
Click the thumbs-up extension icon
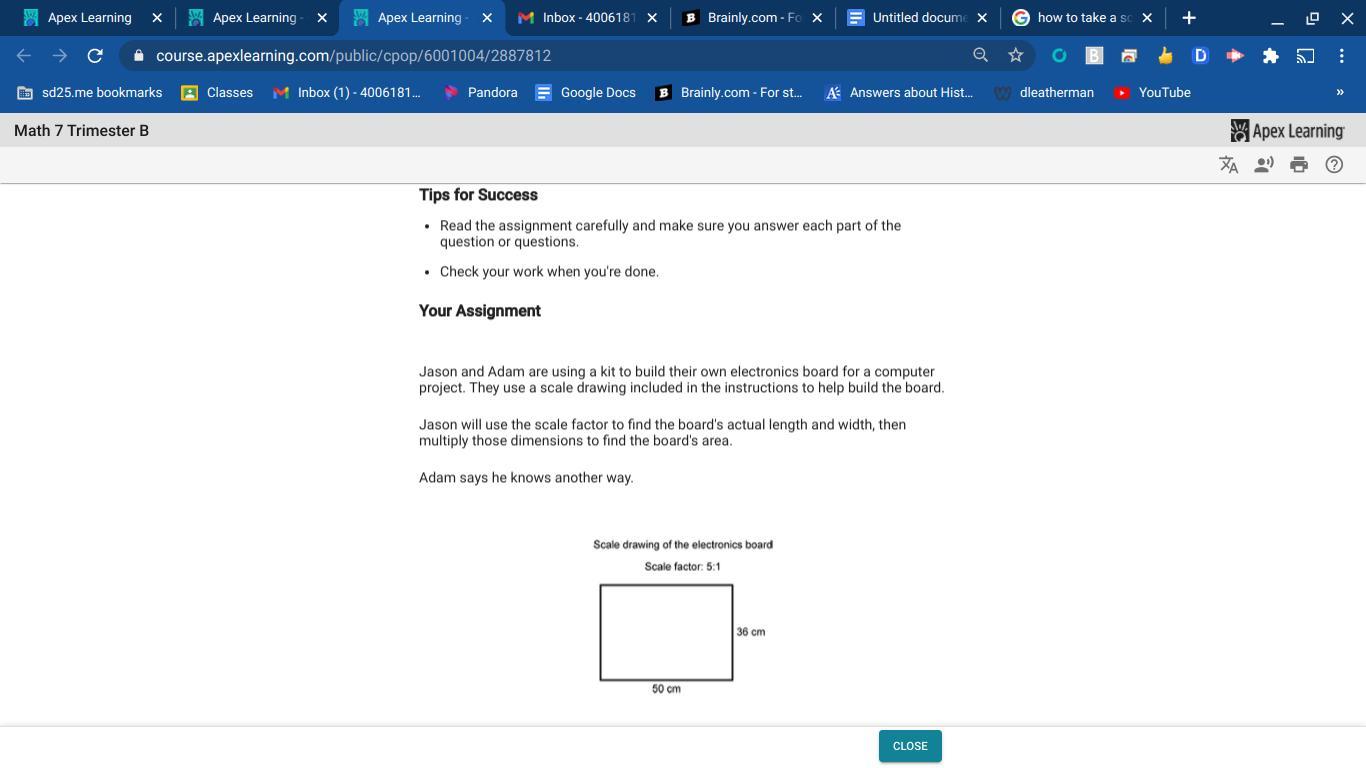(1165, 56)
